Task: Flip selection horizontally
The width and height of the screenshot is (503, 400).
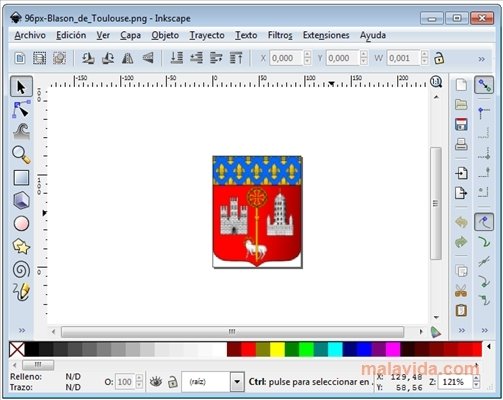Action: 127,58
